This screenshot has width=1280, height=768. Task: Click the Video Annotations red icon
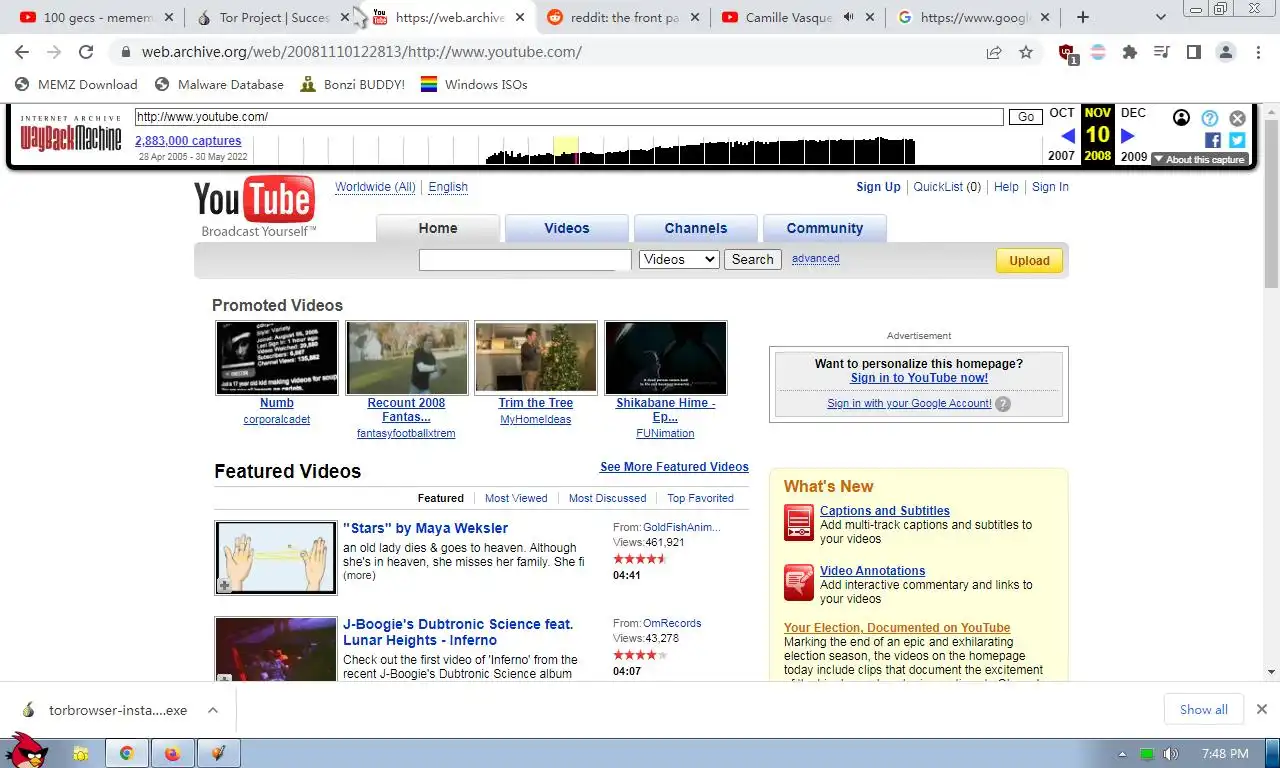(799, 583)
